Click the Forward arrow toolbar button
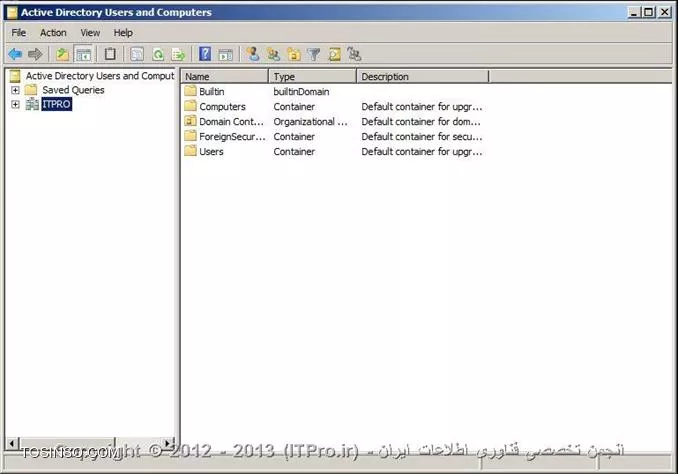678x474 pixels. pos(35,54)
